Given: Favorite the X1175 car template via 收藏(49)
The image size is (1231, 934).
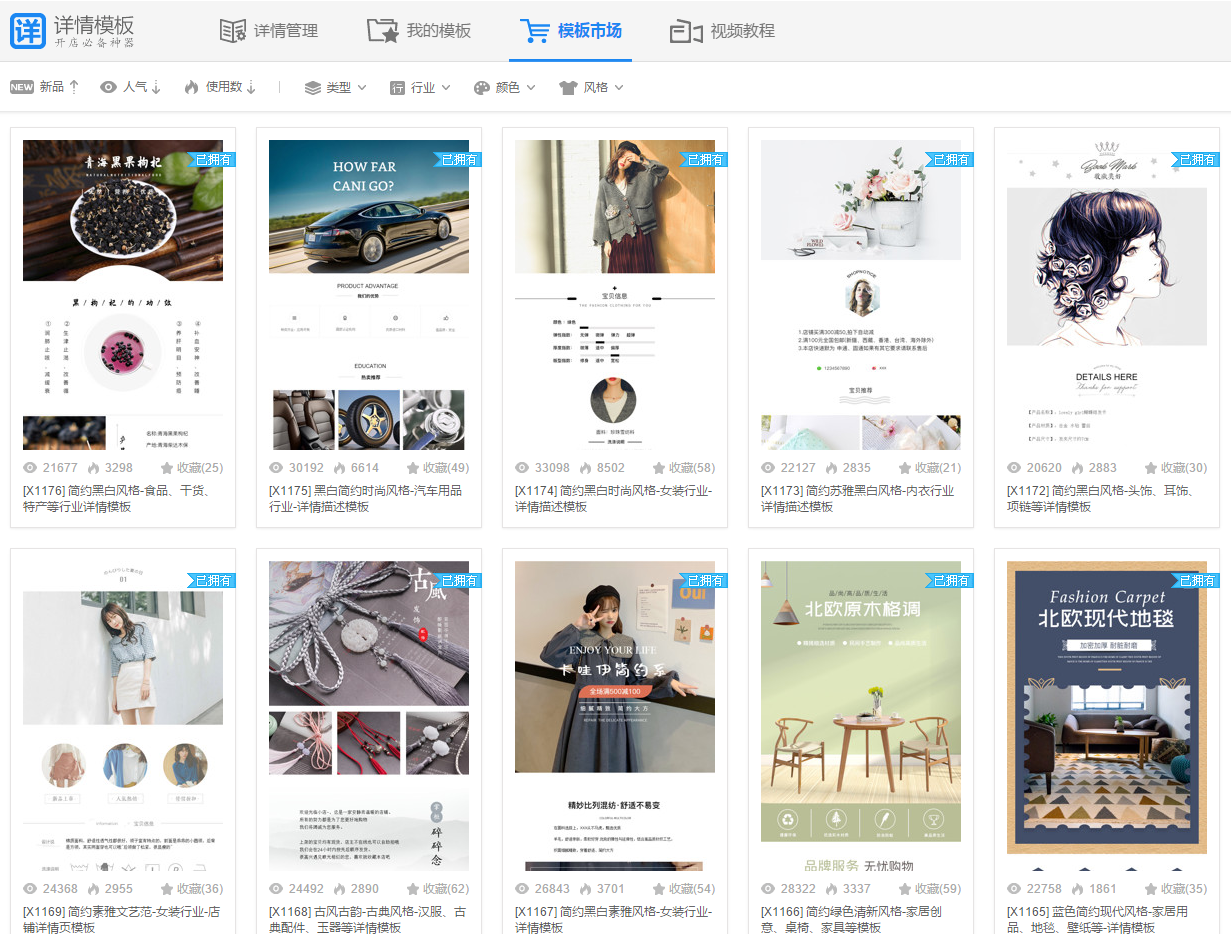Looking at the screenshot, I should point(413,468).
